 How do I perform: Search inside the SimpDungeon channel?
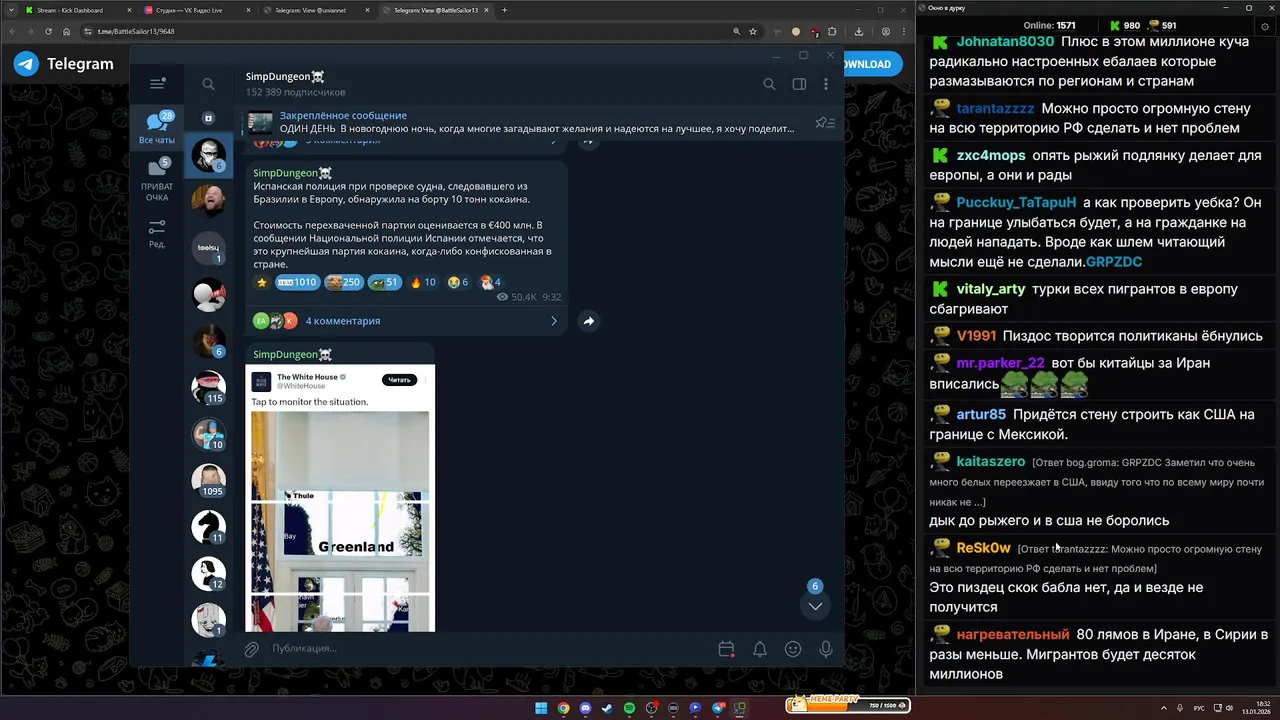[x=769, y=84]
